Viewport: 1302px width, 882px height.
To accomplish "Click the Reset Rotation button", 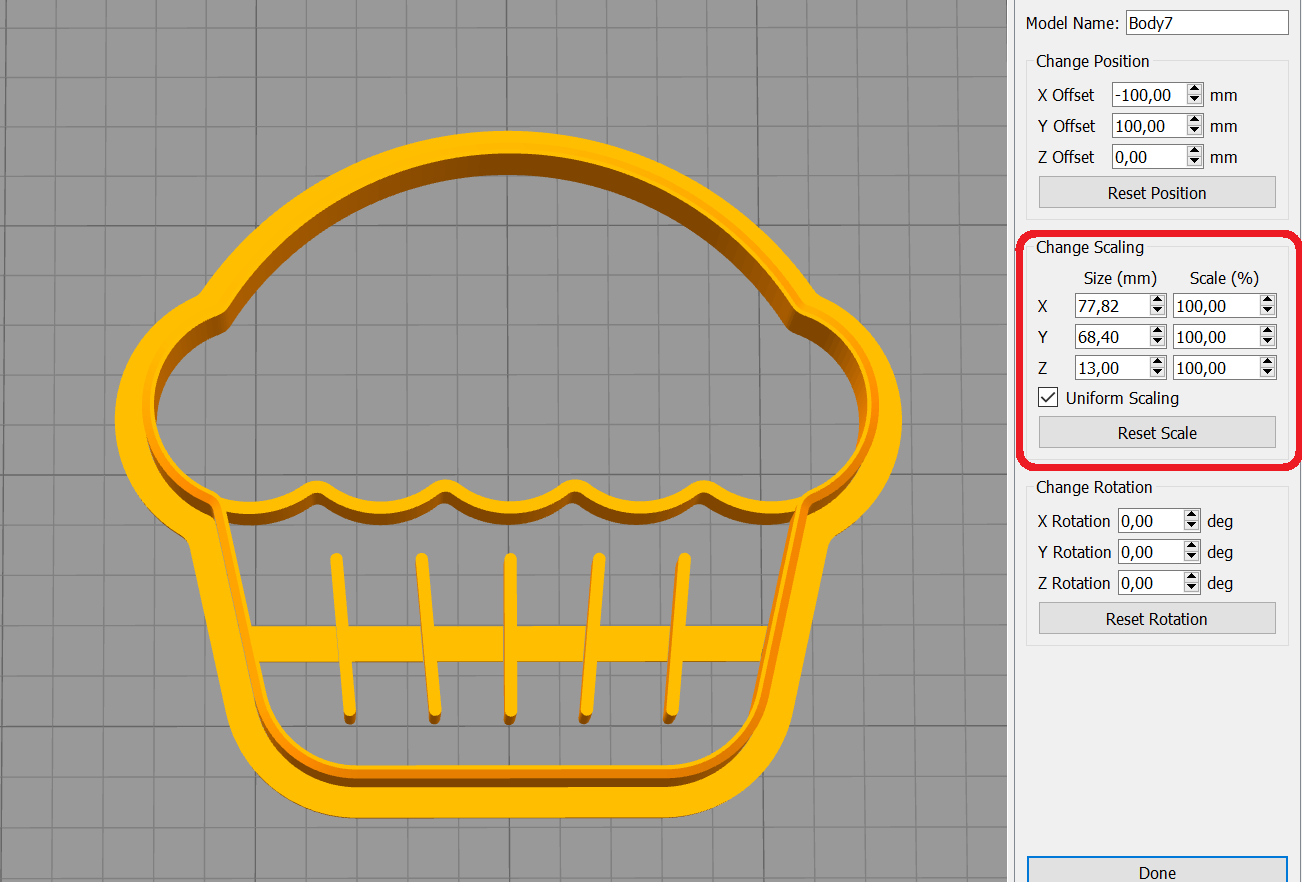I will [1157, 619].
